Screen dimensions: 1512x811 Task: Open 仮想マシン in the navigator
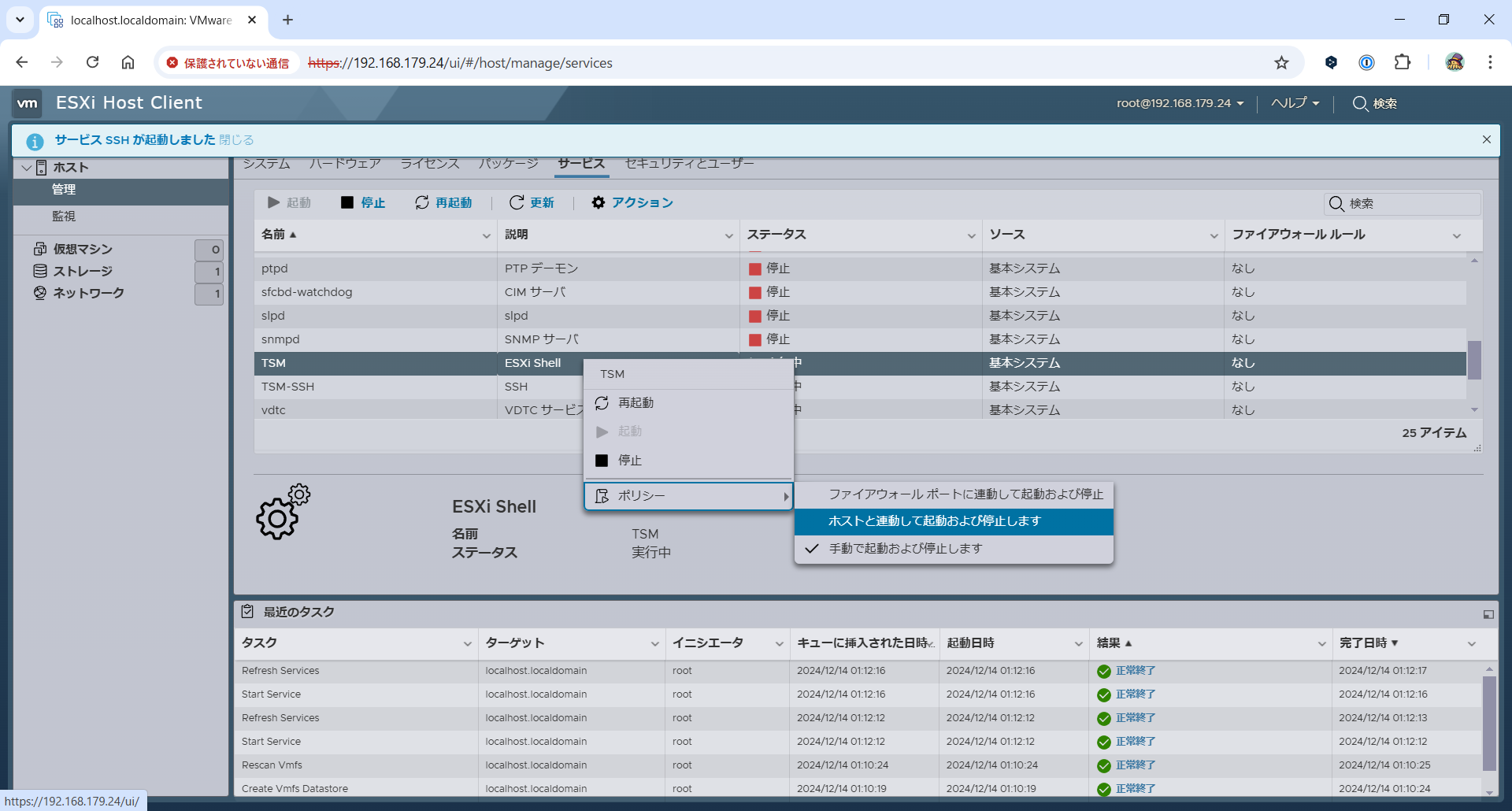pos(83,249)
